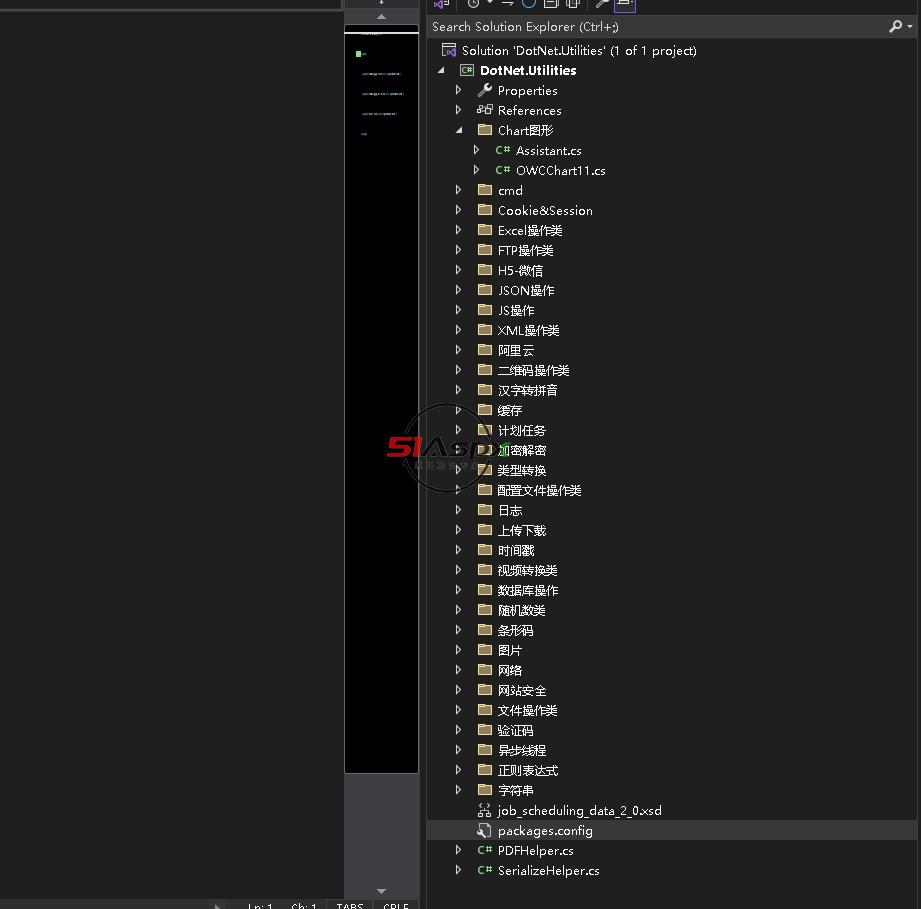Viewport: 921px width, 909px height.
Task: Open the search options dropdown arrow
Action: tap(910, 26)
